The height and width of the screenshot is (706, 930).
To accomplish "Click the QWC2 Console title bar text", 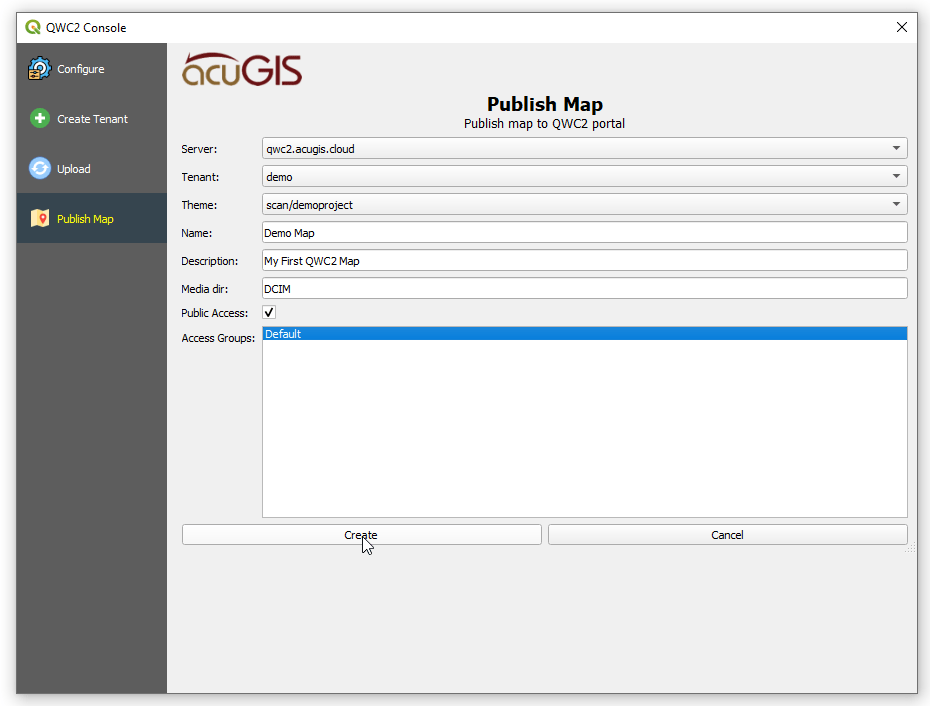I will (86, 28).
